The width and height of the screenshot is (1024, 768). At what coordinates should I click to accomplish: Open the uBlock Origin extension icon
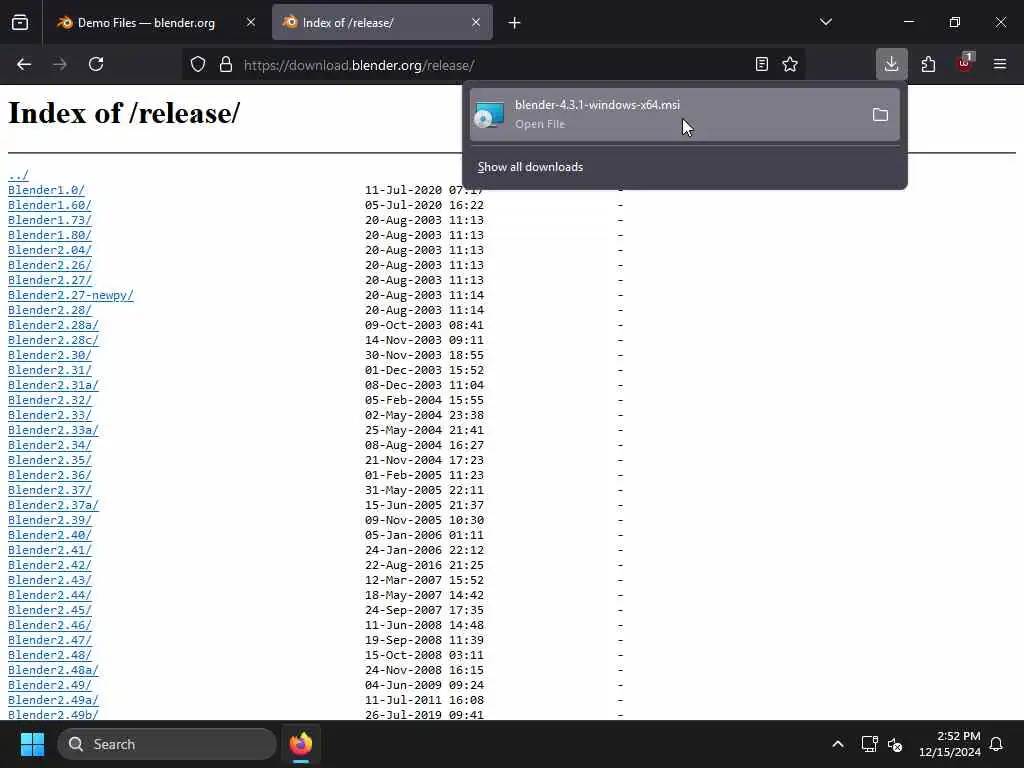pos(964,63)
